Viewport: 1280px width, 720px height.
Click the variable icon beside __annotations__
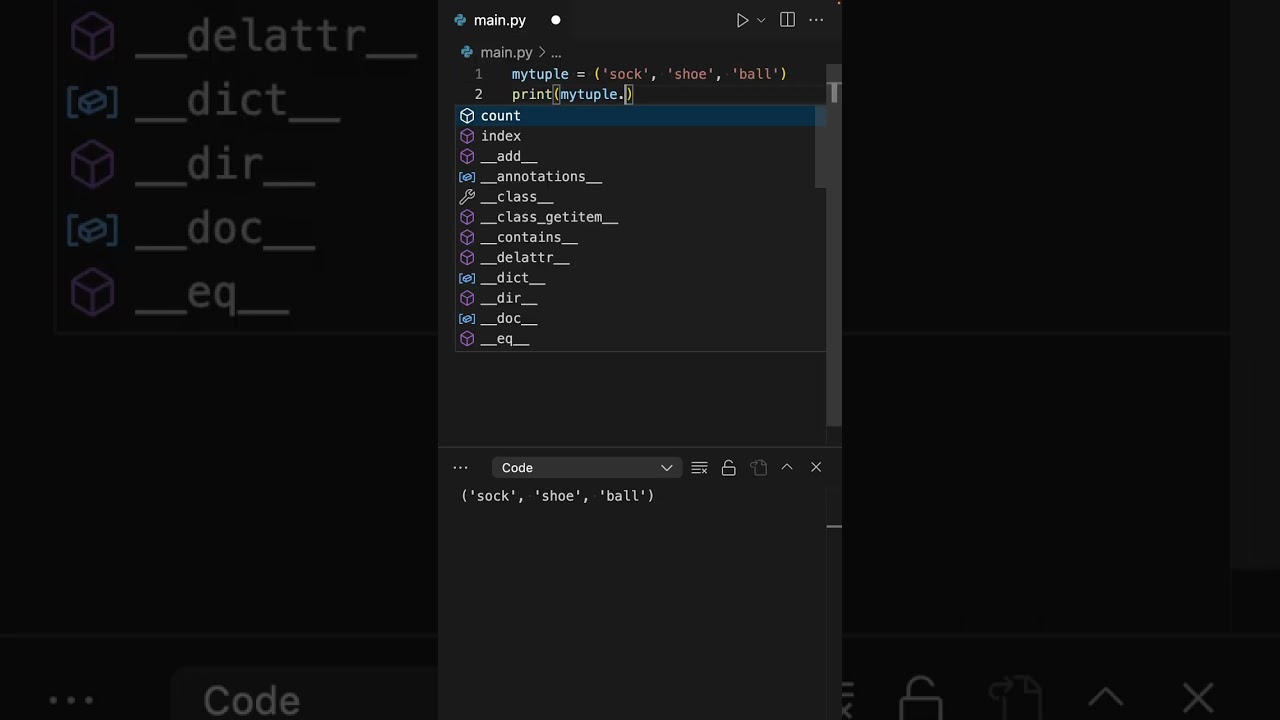pyautogui.click(x=467, y=177)
